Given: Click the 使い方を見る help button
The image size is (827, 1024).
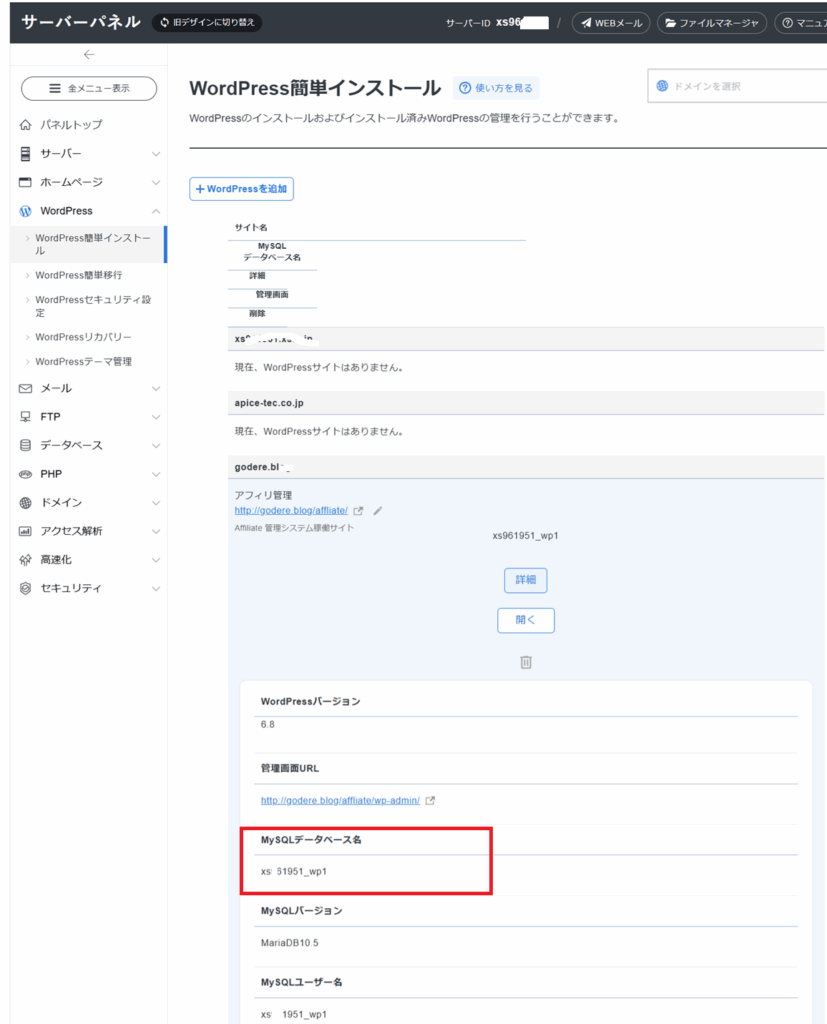Looking at the screenshot, I should [496, 88].
